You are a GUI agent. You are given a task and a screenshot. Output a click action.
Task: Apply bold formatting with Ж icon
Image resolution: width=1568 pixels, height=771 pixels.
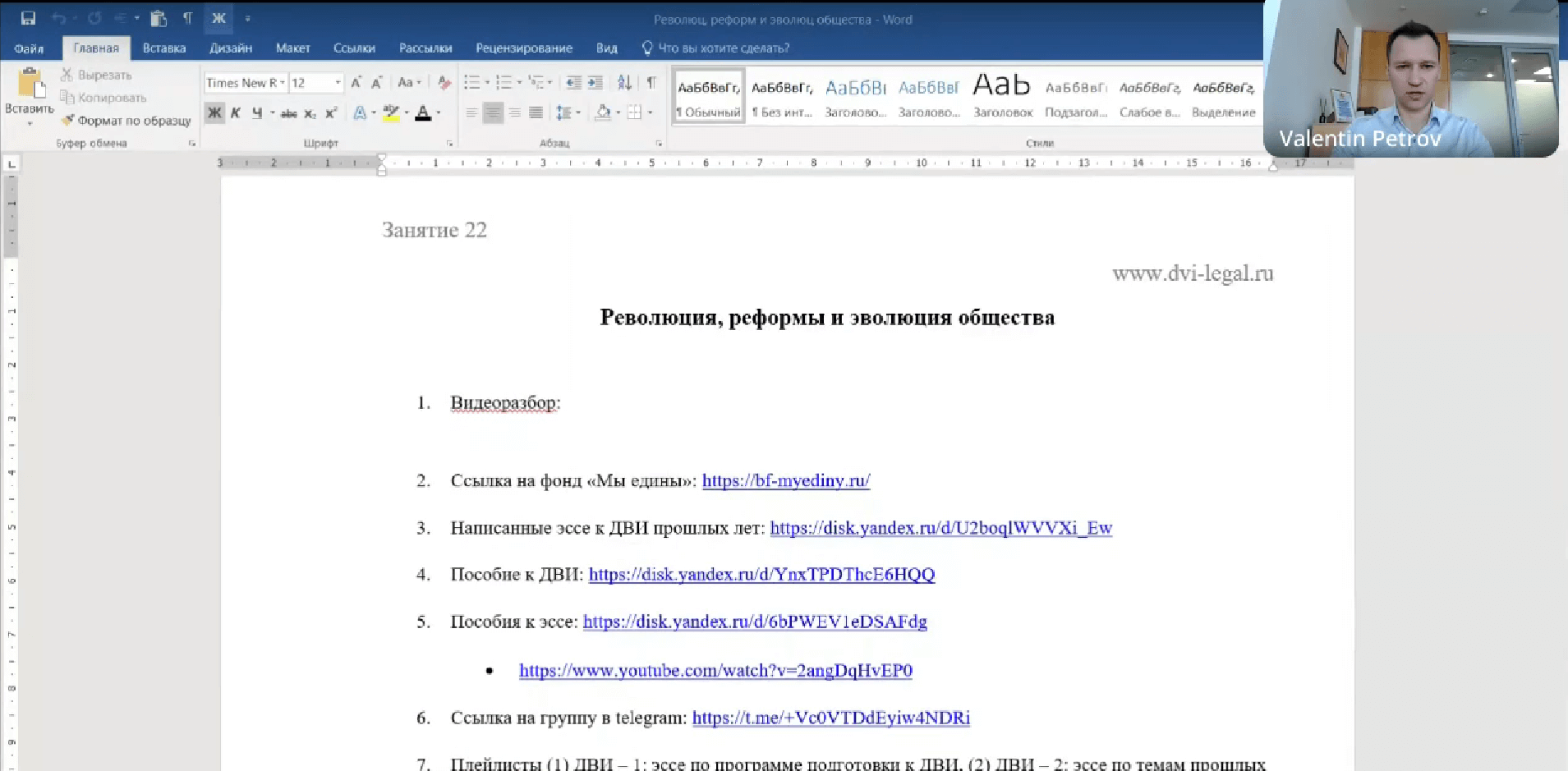point(214,112)
